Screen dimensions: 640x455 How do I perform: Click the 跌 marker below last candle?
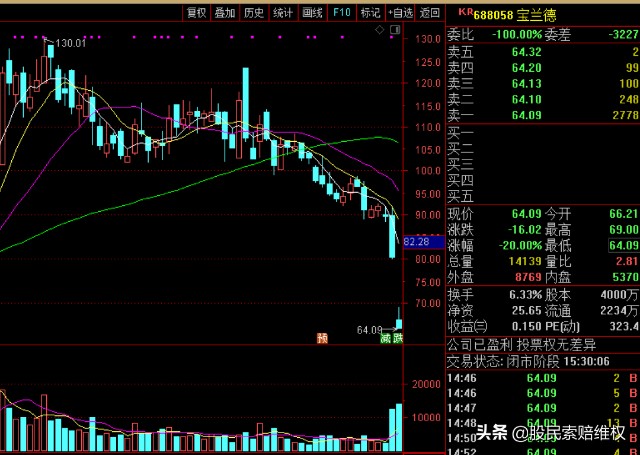click(398, 339)
